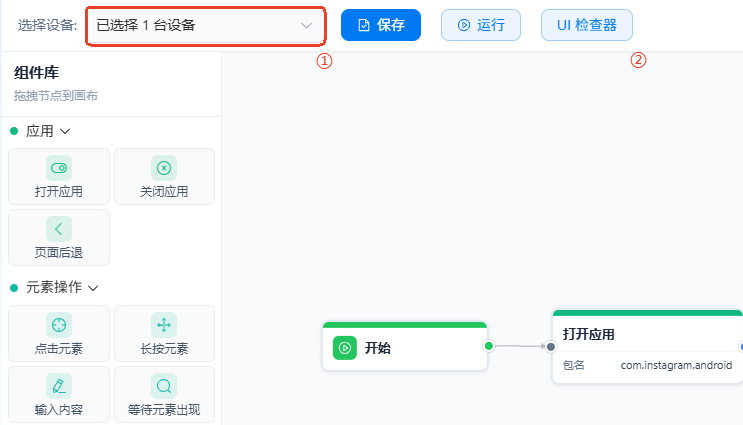The image size is (743, 425).
Task: Click the grey input port of 打开应用 node
Action: click(551, 347)
